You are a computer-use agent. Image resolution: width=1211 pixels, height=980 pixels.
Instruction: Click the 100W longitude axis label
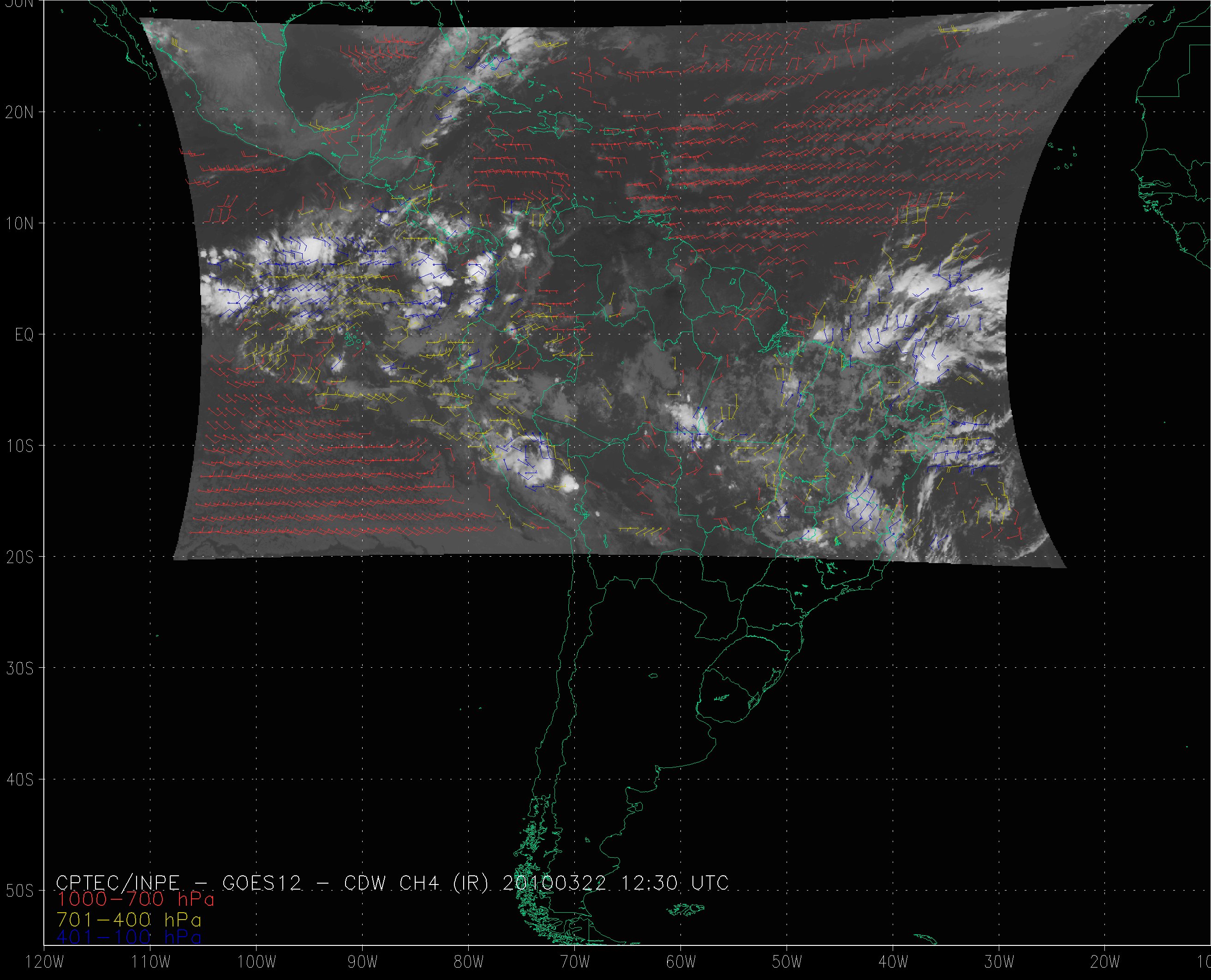pyautogui.click(x=257, y=962)
